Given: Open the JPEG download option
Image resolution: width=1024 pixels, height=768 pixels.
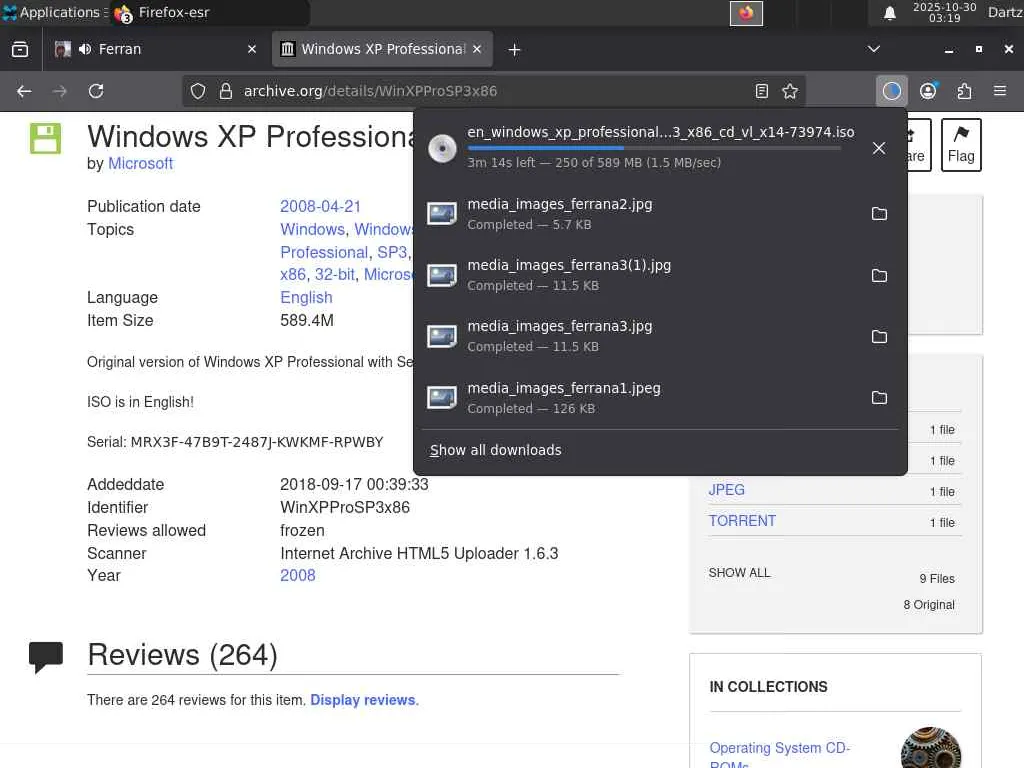Looking at the screenshot, I should click(726, 490).
